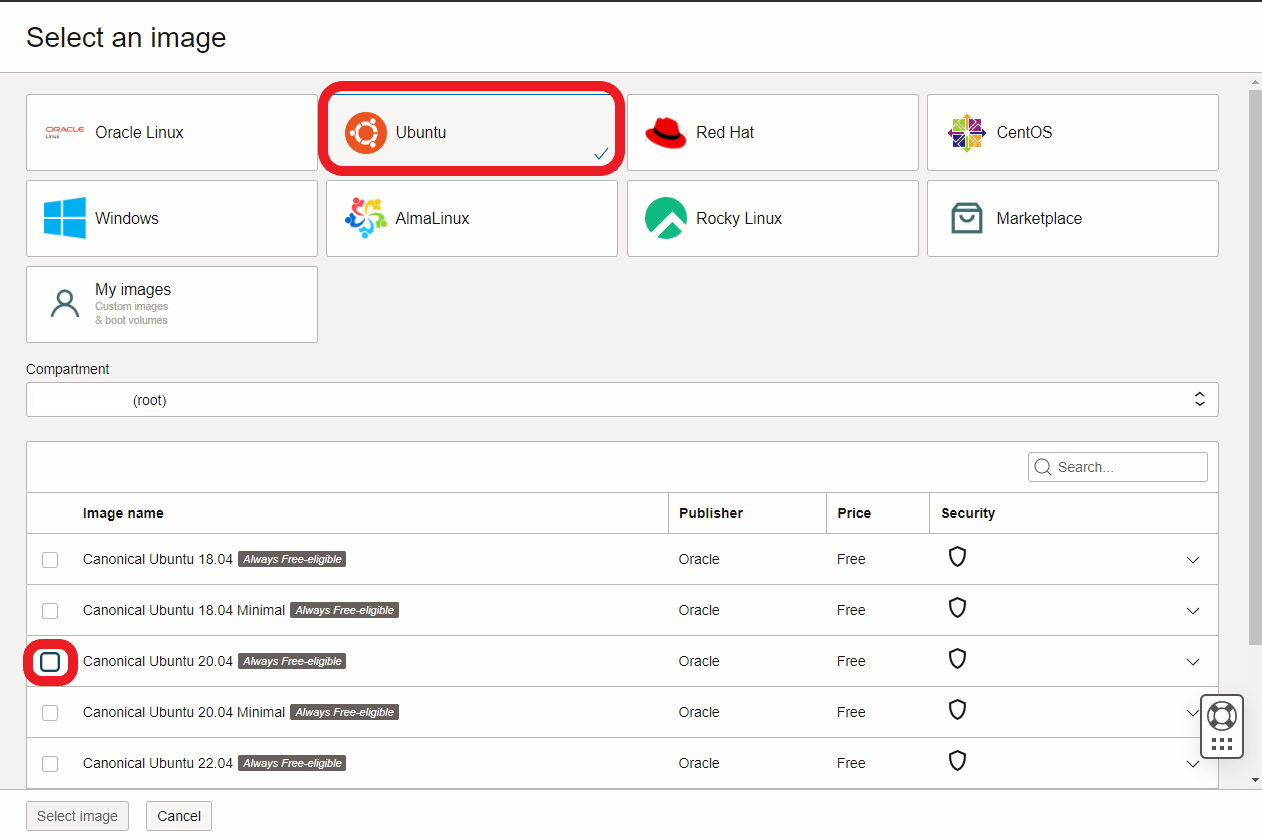Open My images custom images tile
This screenshot has width=1262, height=840.
click(171, 305)
